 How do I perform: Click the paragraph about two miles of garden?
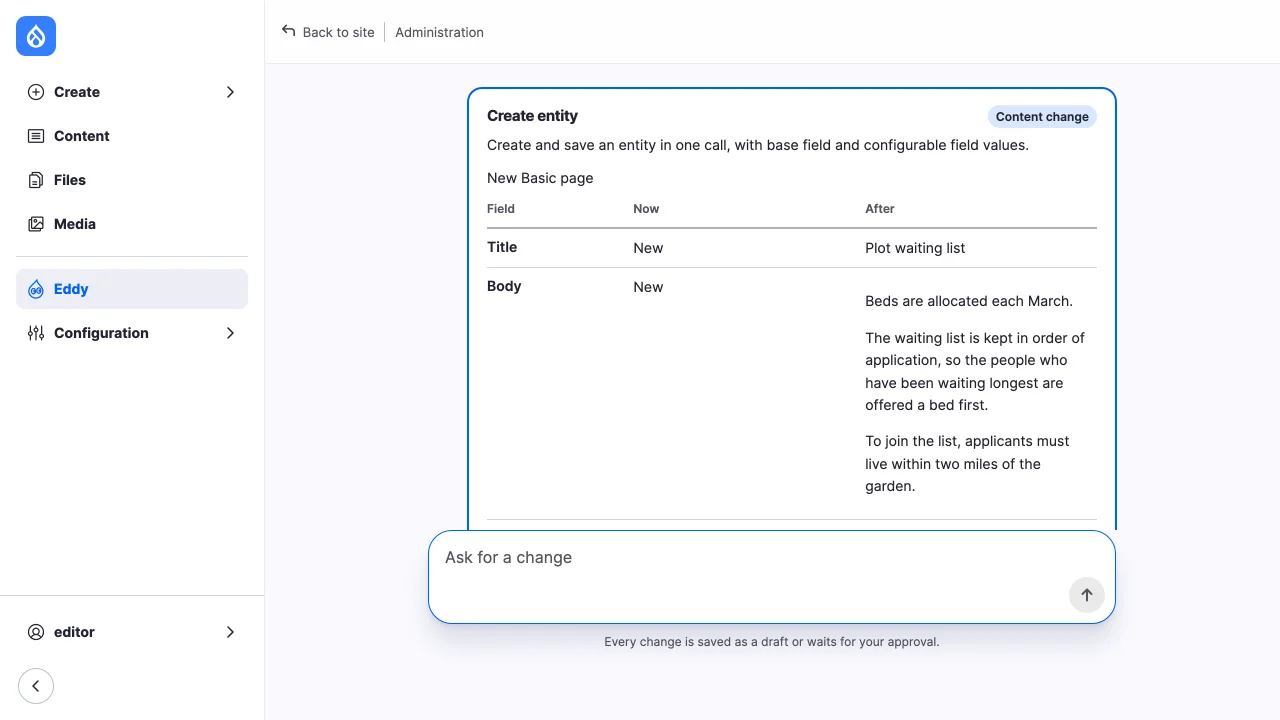coord(967,464)
